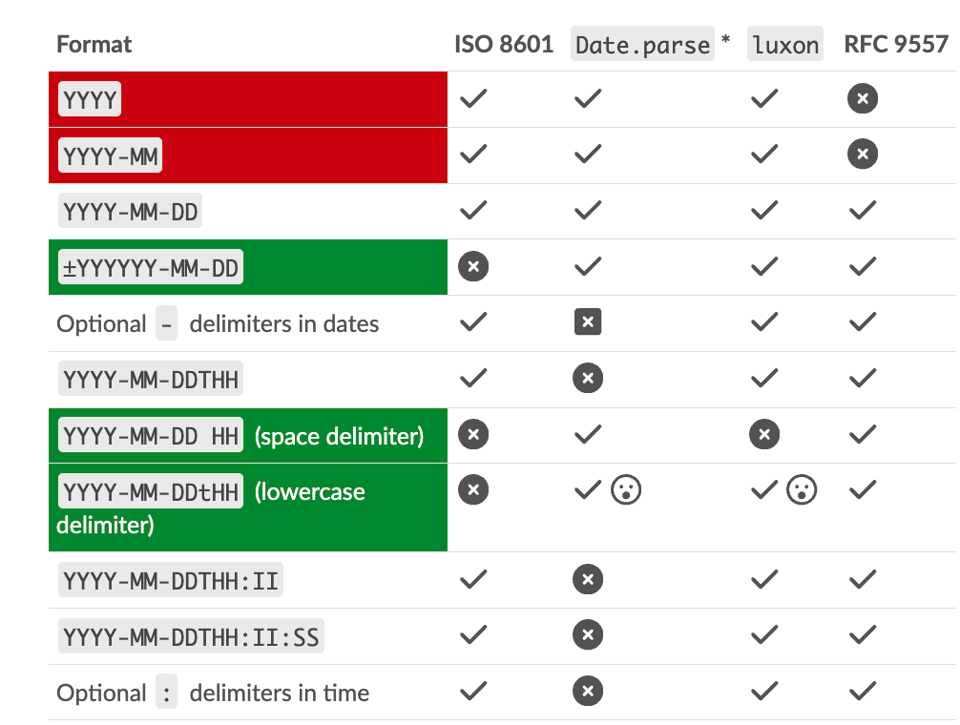
Task: Click the surprised emoji in the Date.parse column
Action: [x=627, y=490]
